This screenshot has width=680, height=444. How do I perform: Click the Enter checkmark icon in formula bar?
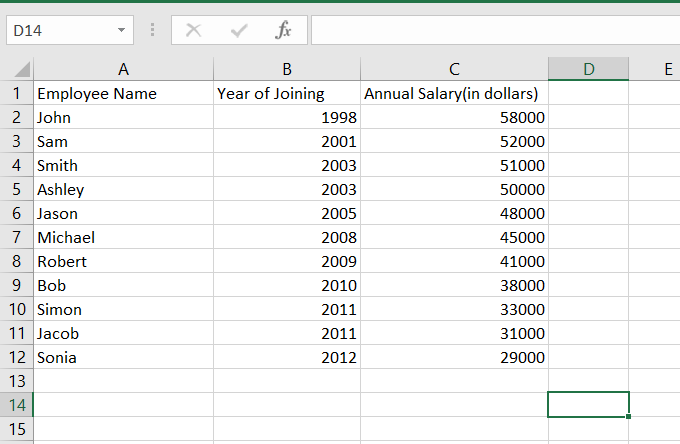coord(238,31)
